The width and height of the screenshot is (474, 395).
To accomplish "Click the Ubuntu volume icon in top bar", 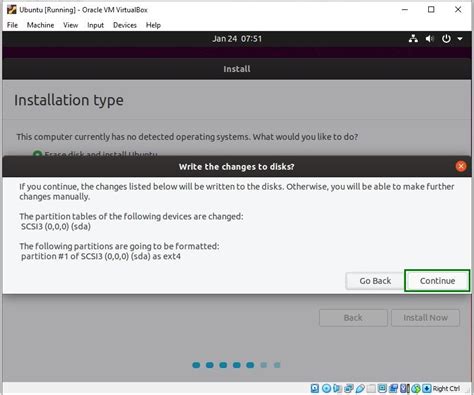I will (x=429, y=39).
